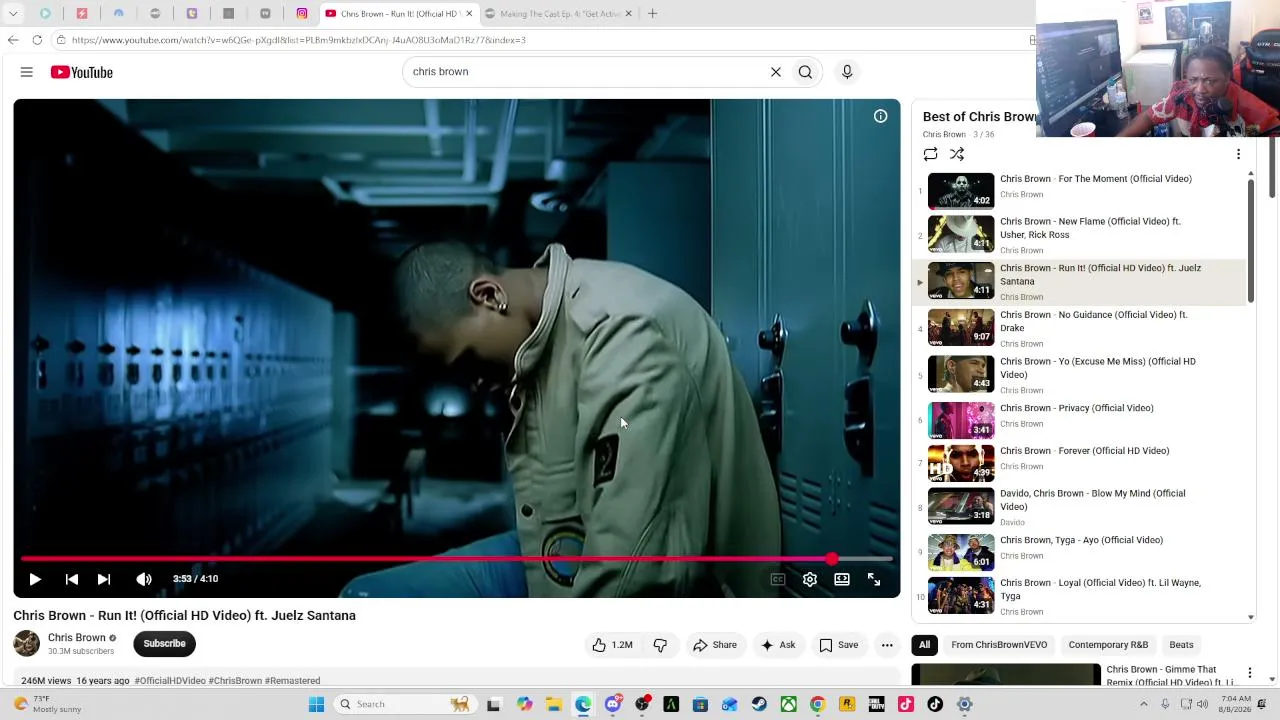Open Chris Brown channel avatar
Image resolution: width=1280 pixels, height=720 pixels.
tap(27, 643)
